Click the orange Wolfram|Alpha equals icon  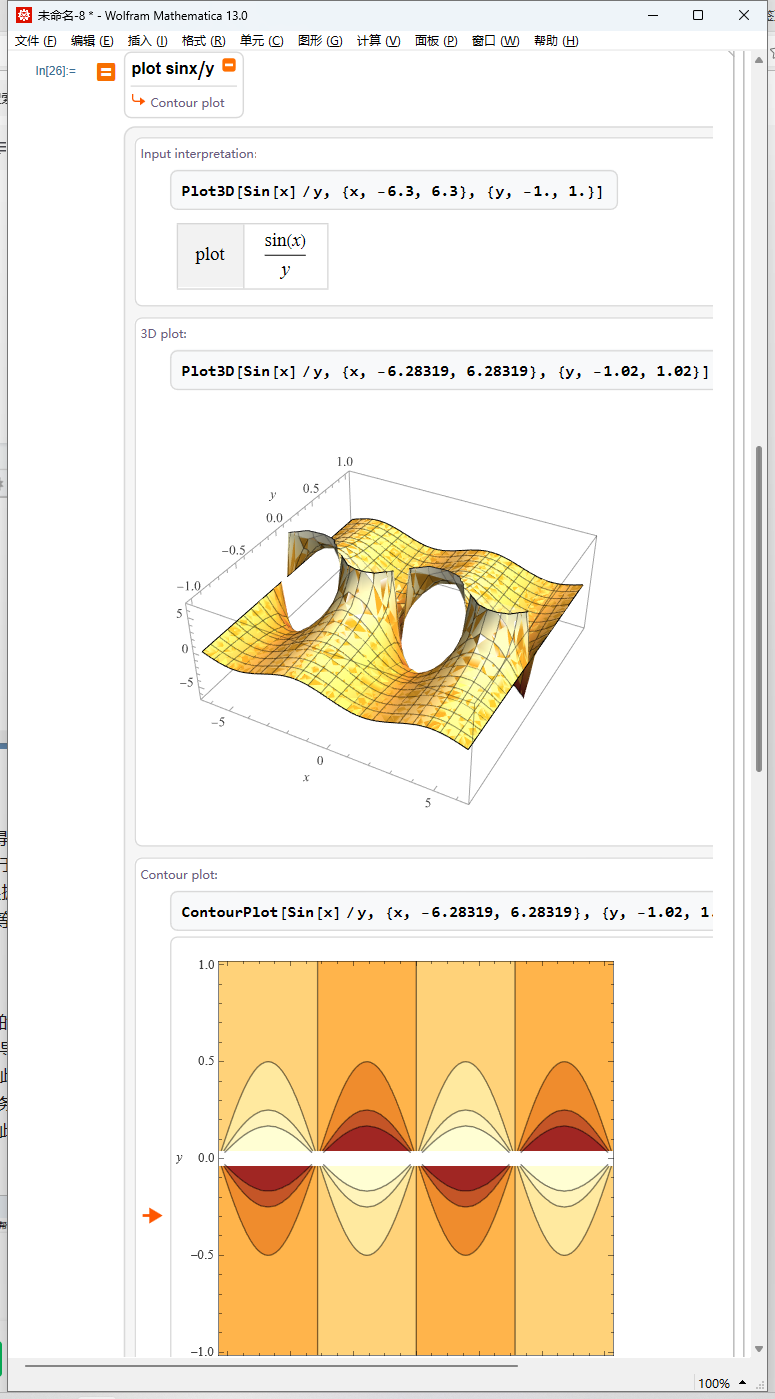(106, 72)
